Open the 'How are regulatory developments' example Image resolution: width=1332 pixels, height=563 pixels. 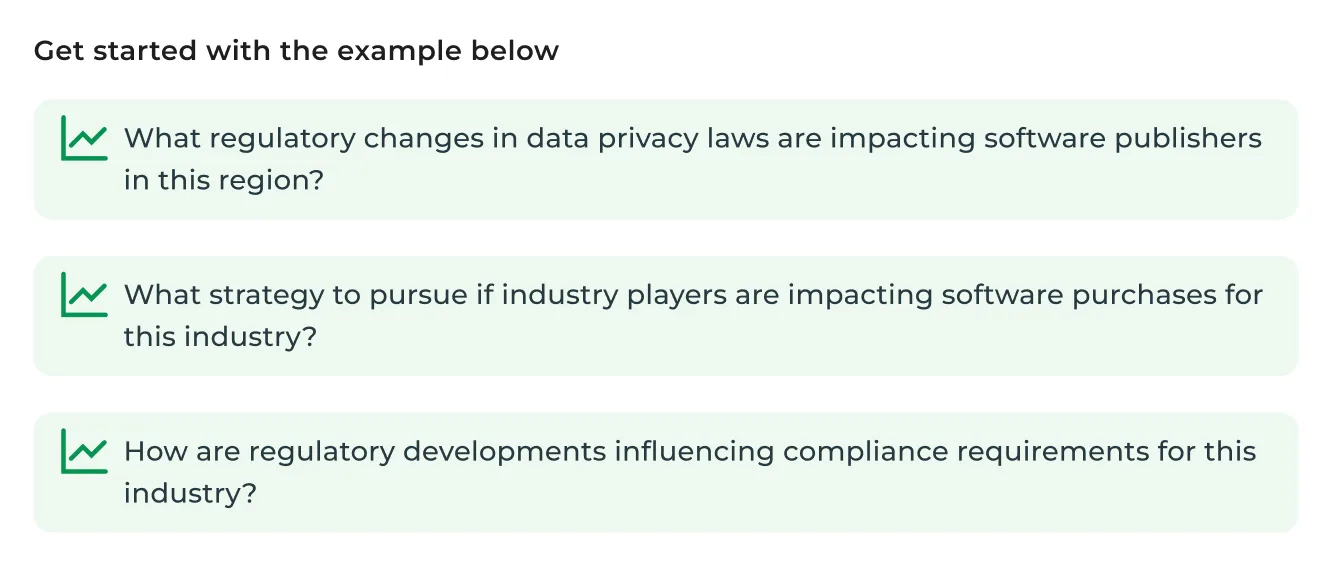point(666,472)
